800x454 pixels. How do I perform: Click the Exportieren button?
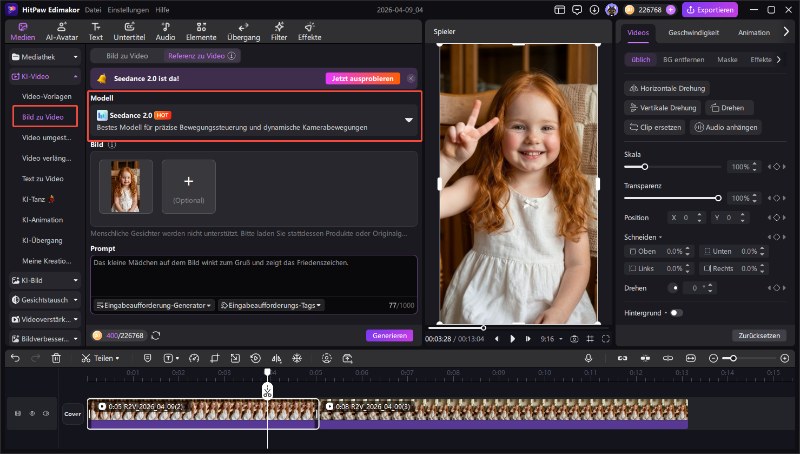(709, 9)
